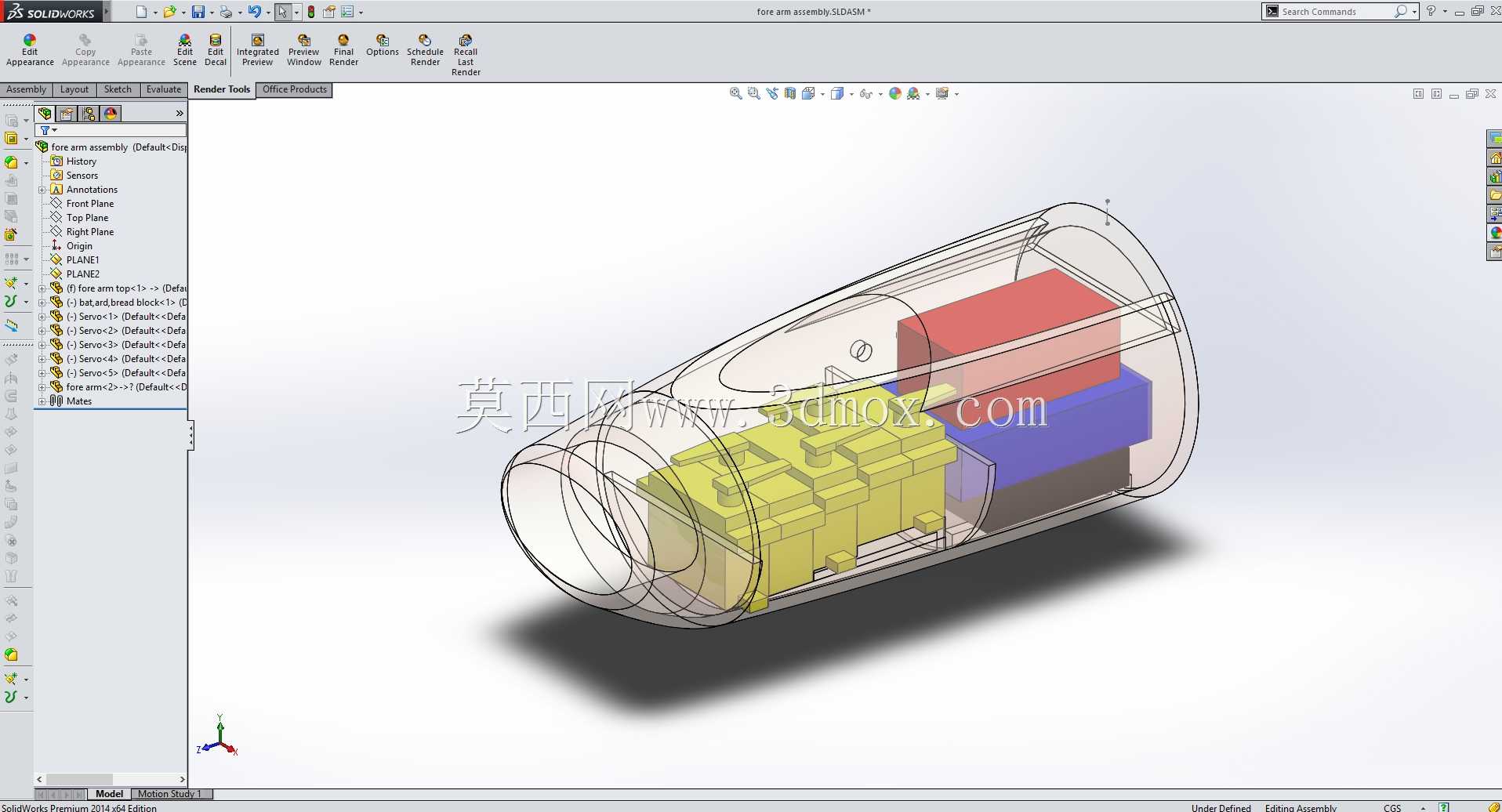Screen dimensions: 1502x812
Task: Click the SolidWorks Help question mark icon
Action: coord(1431,11)
